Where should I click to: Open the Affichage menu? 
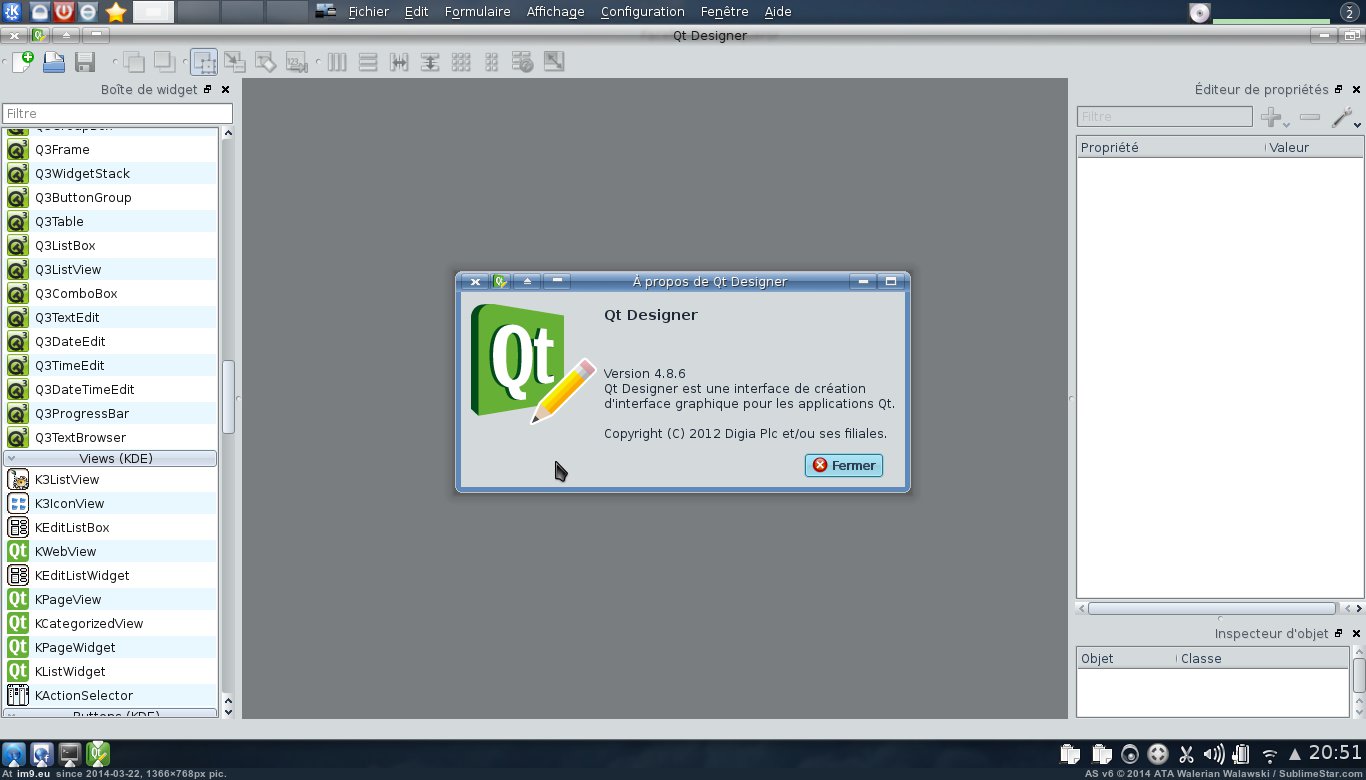(555, 12)
